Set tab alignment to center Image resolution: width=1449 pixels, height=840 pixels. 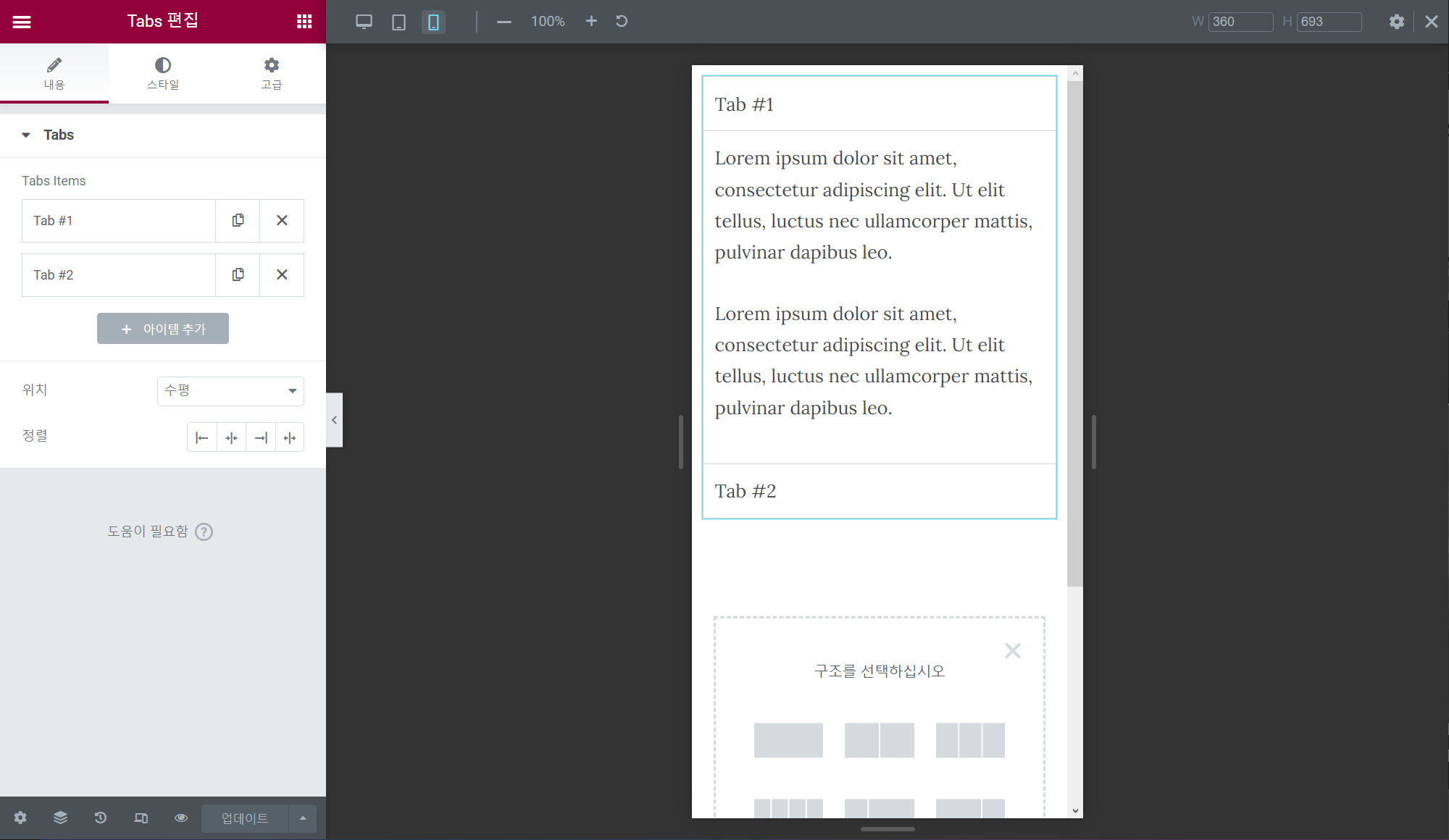point(231,437)
